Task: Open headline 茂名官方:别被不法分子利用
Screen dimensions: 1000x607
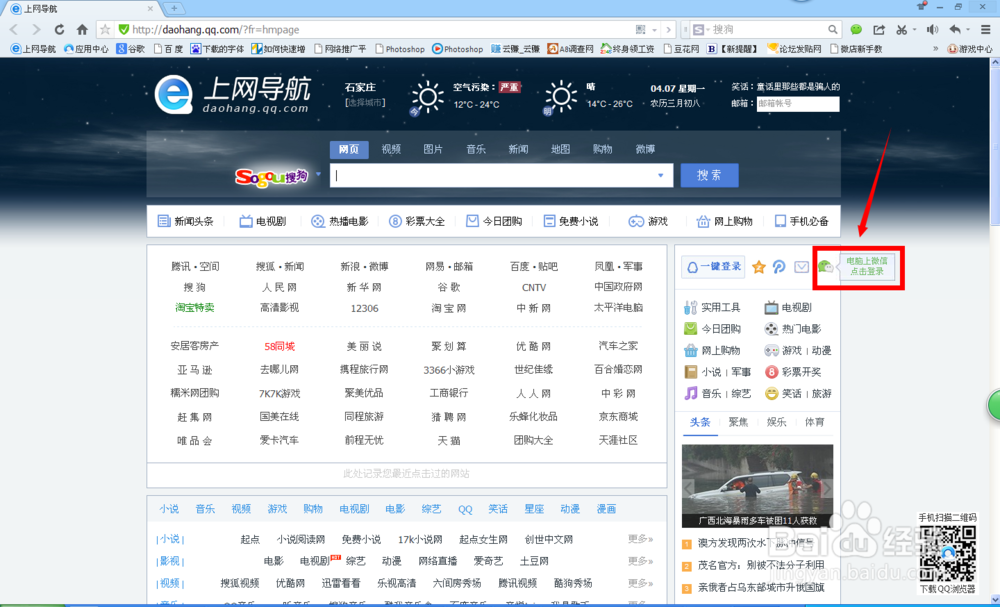Action: click(x=761, y=566)
